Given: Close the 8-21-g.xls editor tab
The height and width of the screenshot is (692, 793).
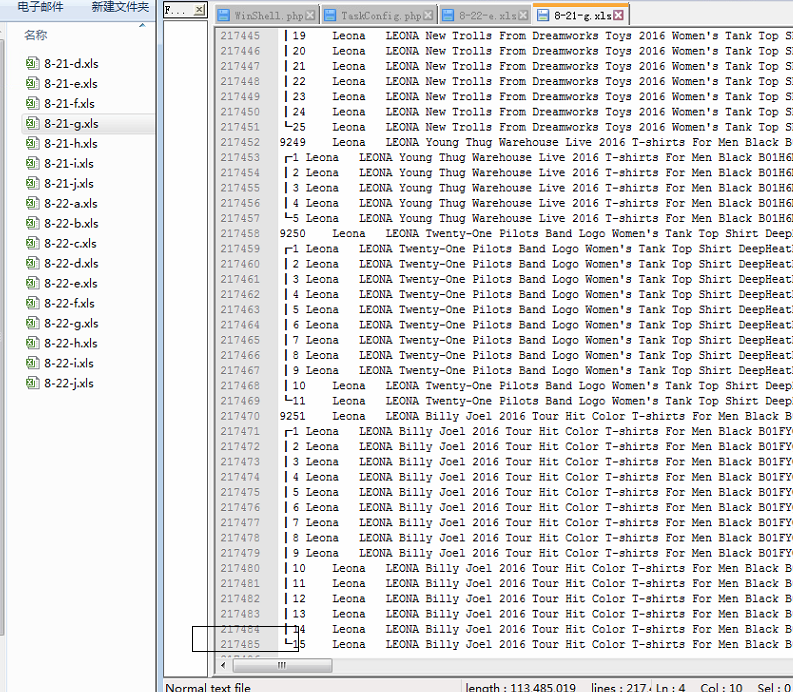Looking at the screenshot, I should click(x=619, y=16).
